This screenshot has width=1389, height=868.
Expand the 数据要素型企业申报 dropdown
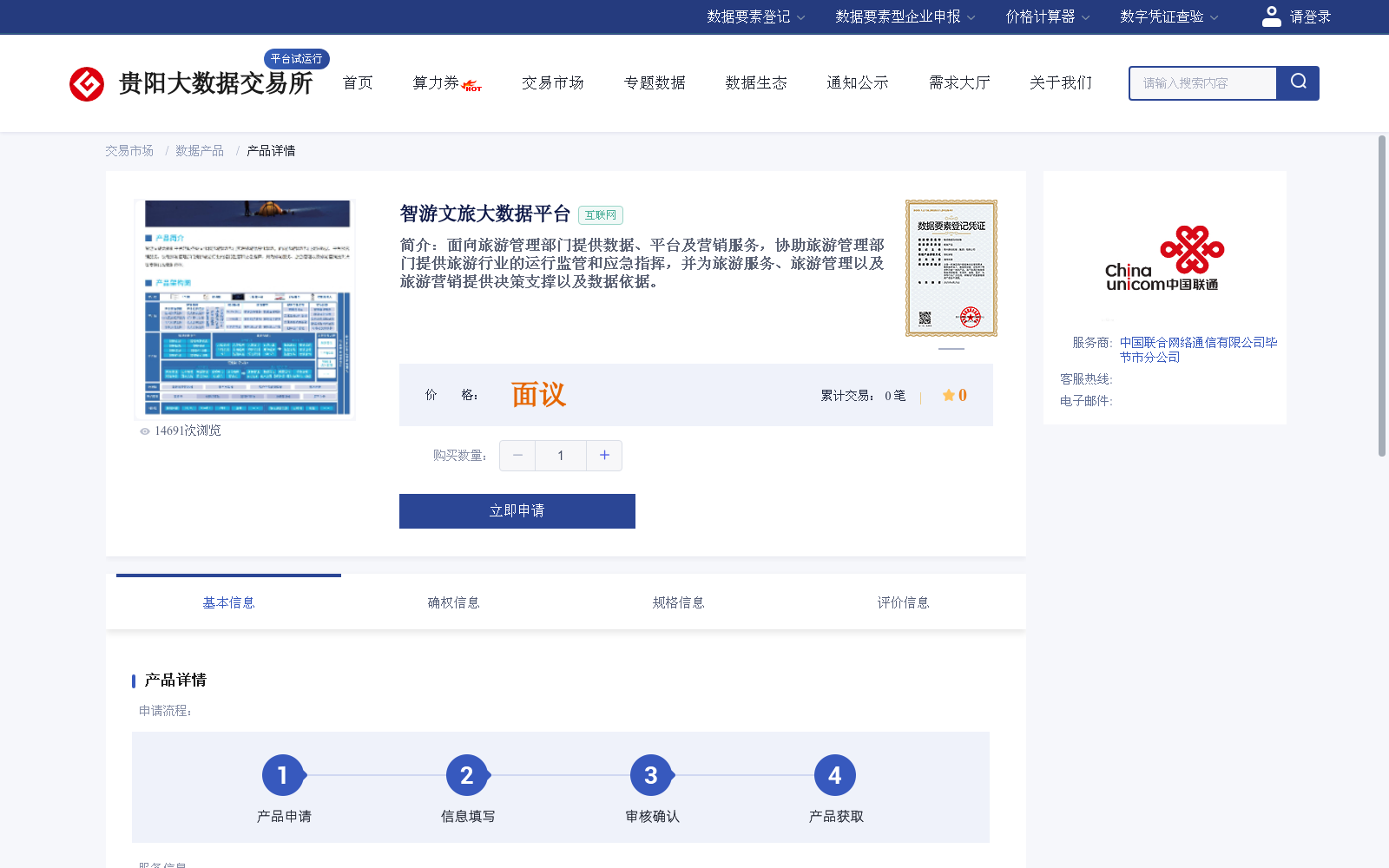[x=905, y=16]
